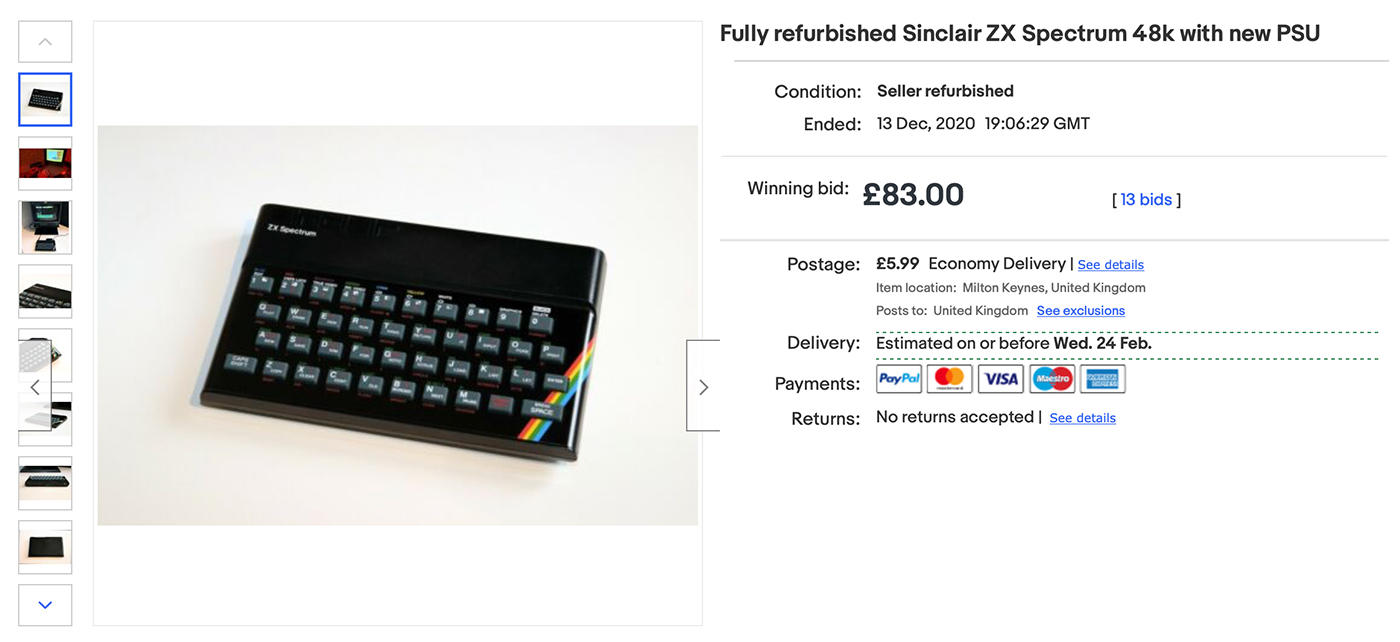Go to the previous photo using left chevron
This screenshot has width=1400, height=642.
tap(35, 386)
